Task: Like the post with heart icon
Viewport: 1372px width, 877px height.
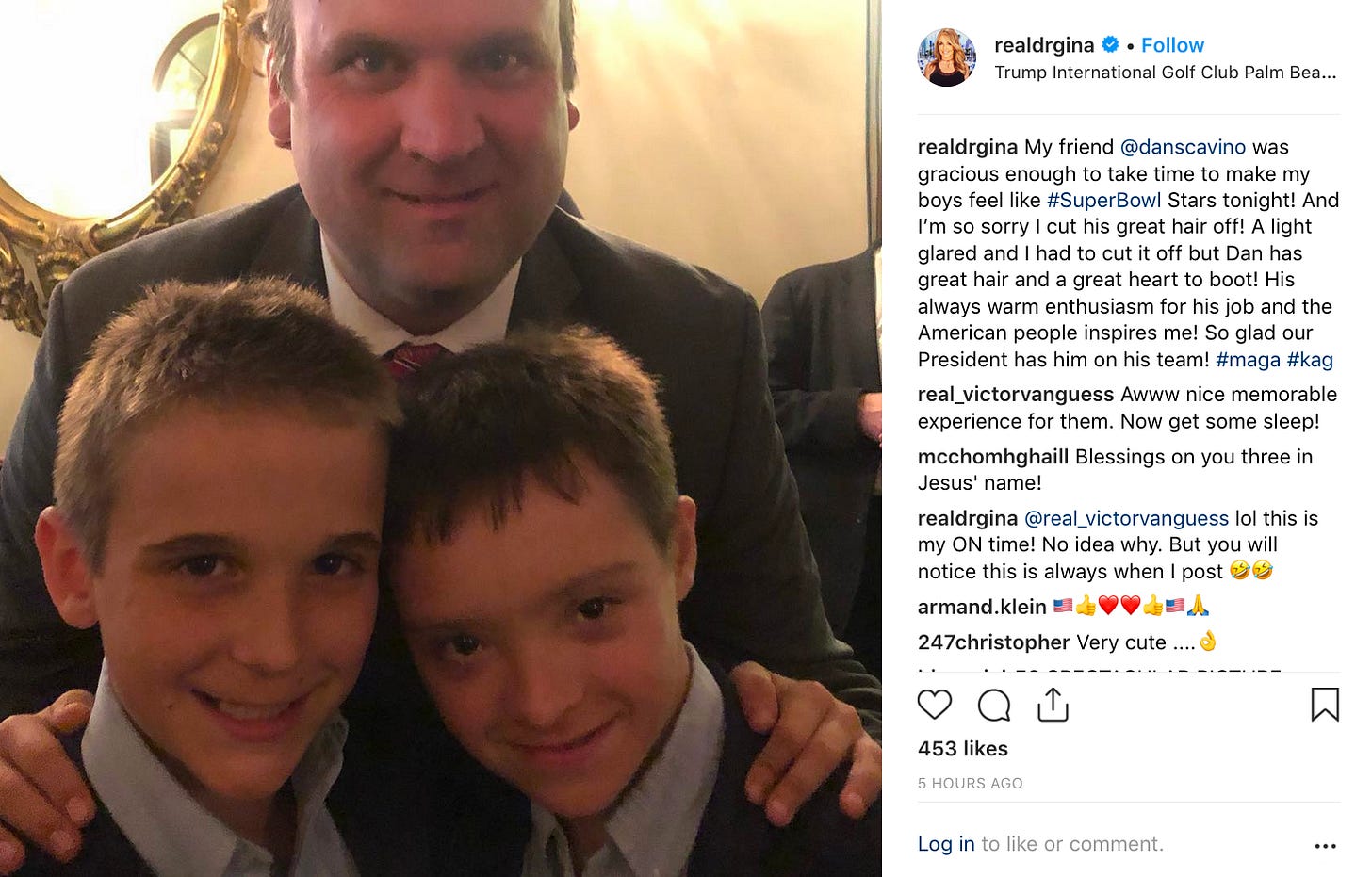Action: (935, 705)
